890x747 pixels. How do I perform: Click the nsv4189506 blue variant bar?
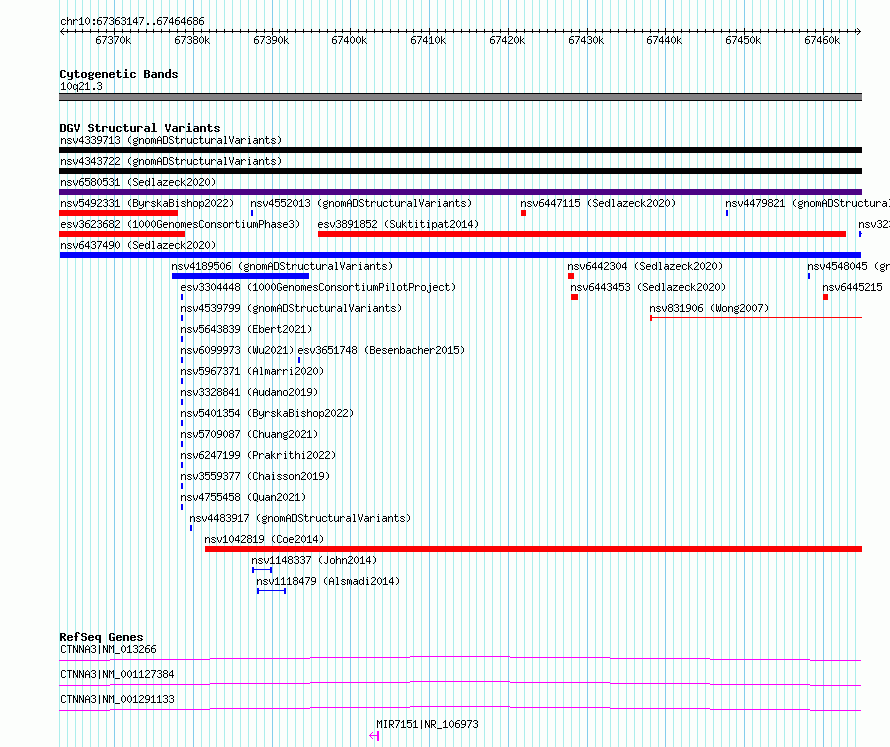click(x=241, y=276)
